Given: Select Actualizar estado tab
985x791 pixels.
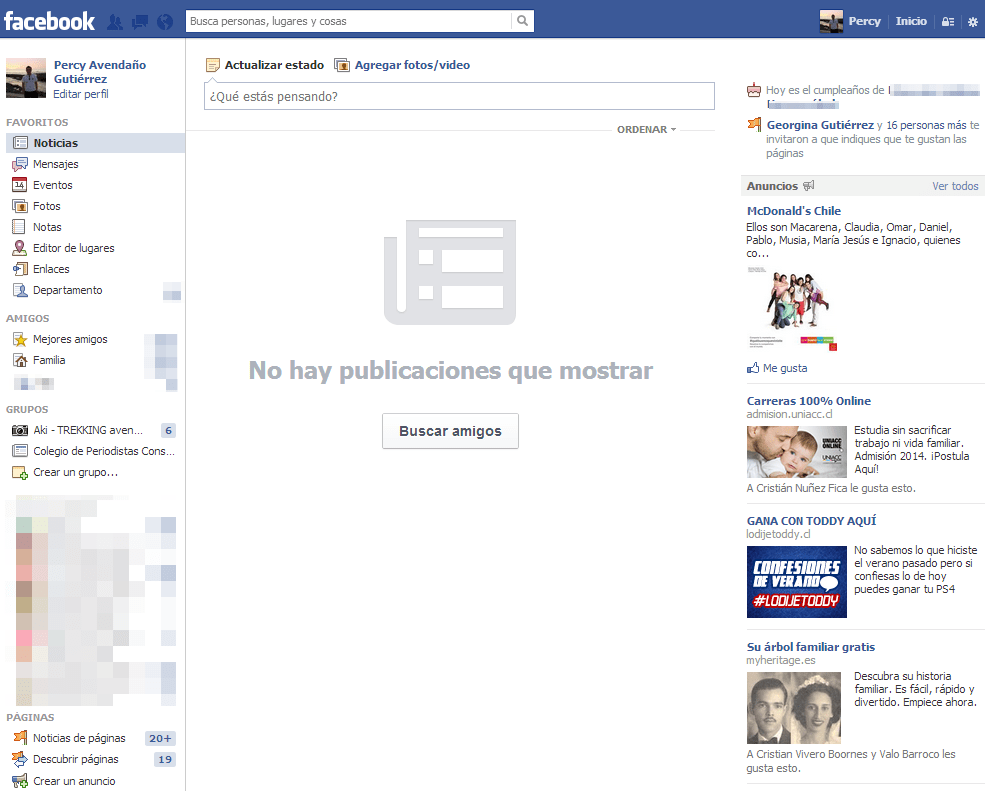Looking at the screenshot, I should 273,65.
